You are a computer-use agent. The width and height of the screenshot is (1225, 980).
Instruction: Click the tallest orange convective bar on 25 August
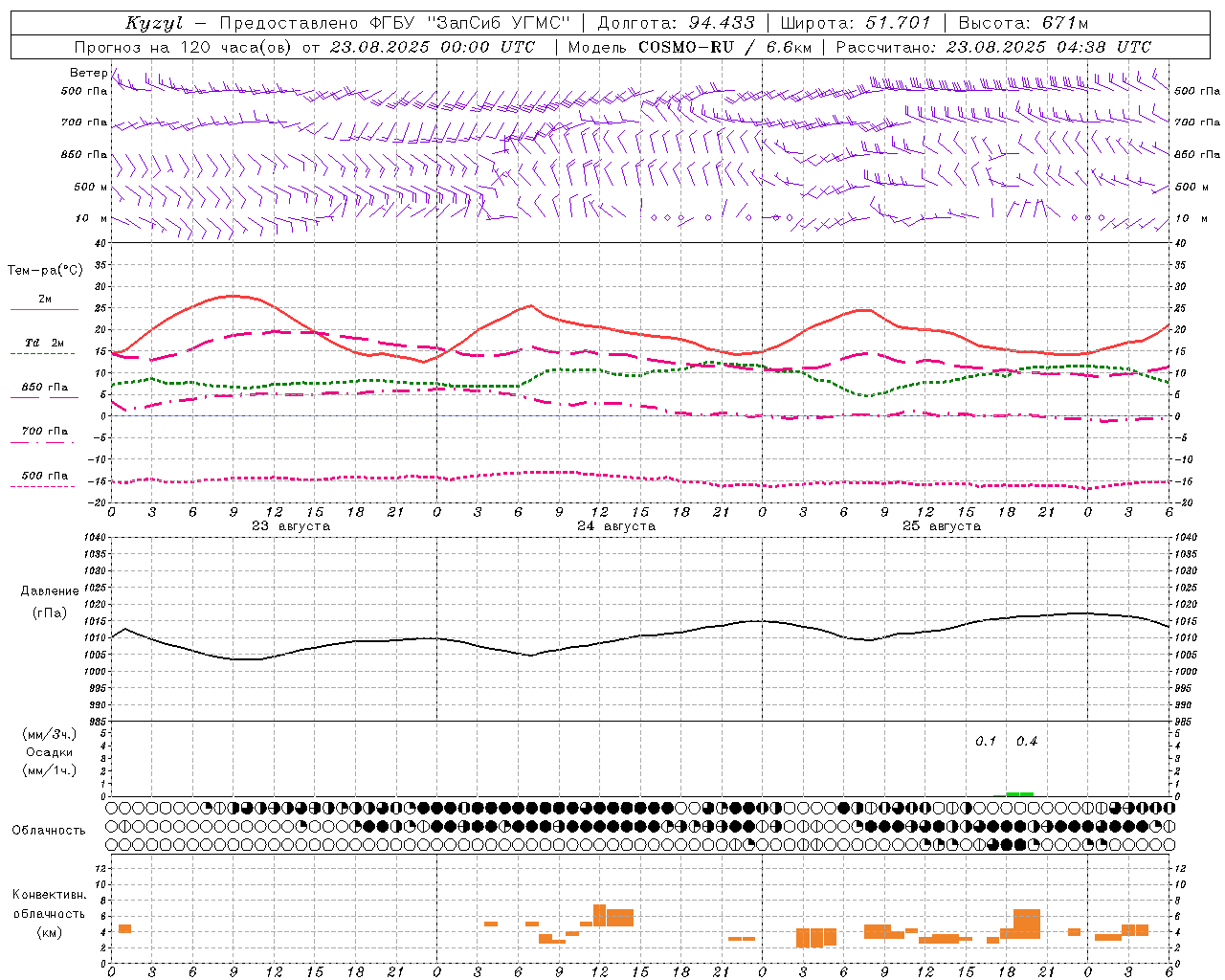pyautogui.click(x=1027, y=924)
